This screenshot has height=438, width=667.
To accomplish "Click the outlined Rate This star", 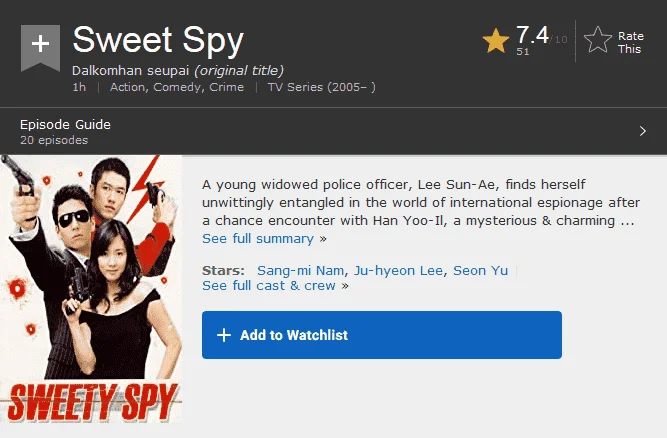I will [x=598, y=40].
